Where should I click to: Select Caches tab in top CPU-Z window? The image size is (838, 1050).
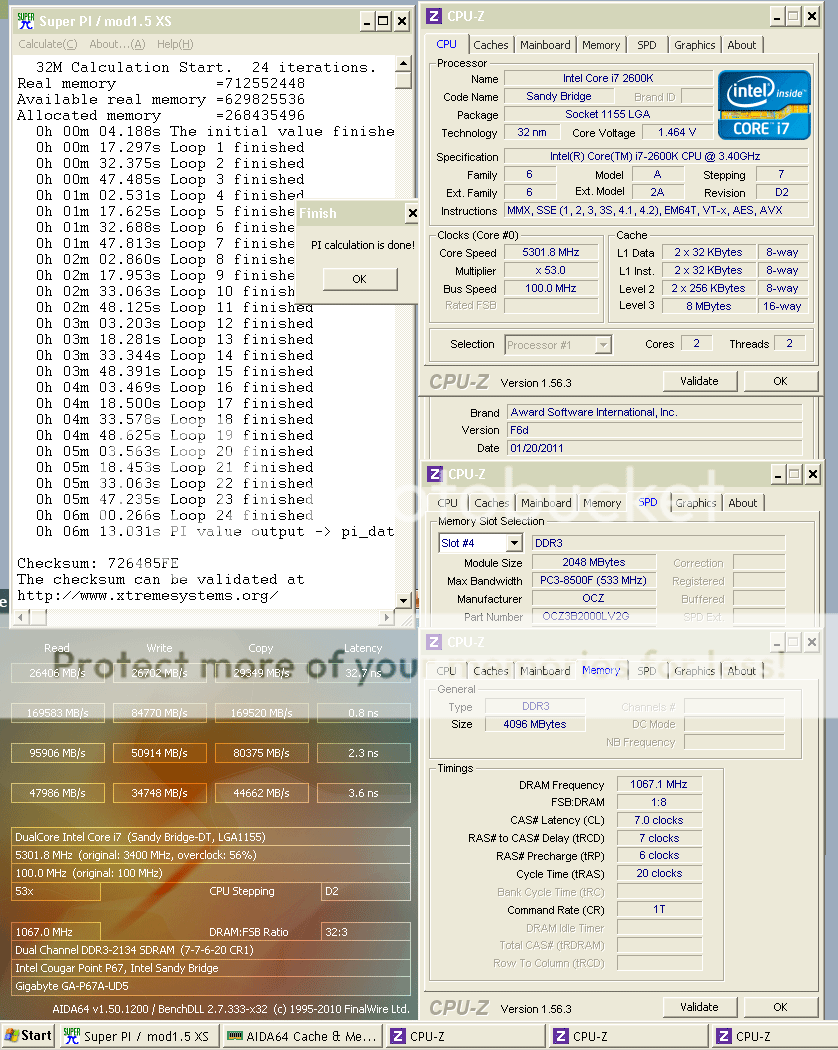tap(490, 45)
